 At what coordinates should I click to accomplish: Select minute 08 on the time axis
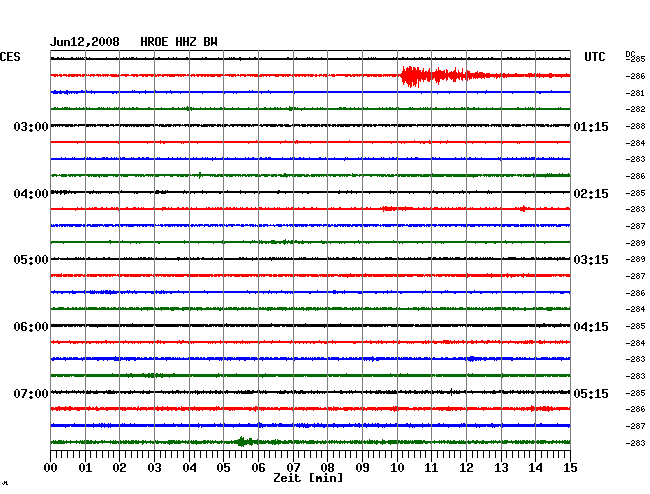[327, 467]
